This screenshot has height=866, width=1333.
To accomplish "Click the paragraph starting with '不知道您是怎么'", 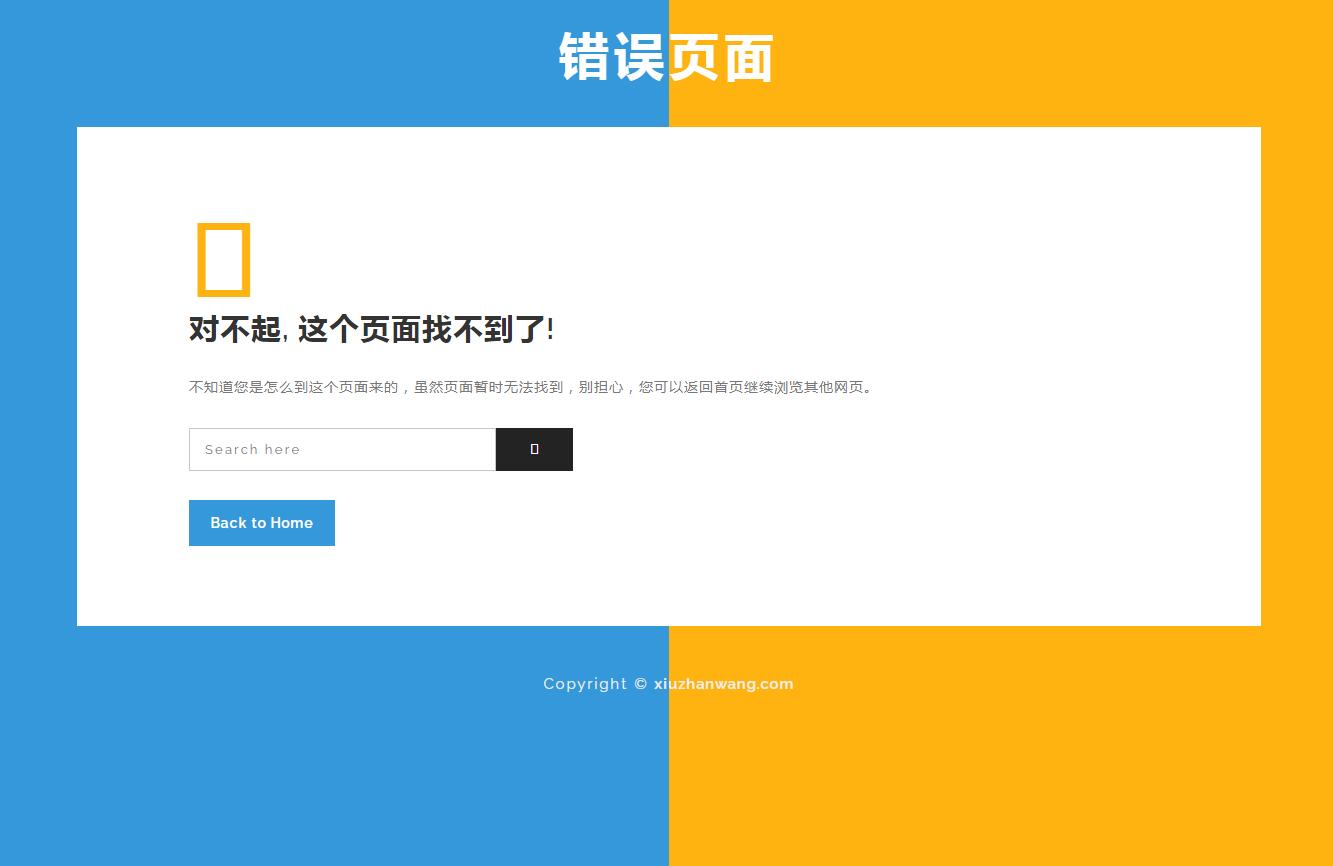I will [x=532, y=387].
